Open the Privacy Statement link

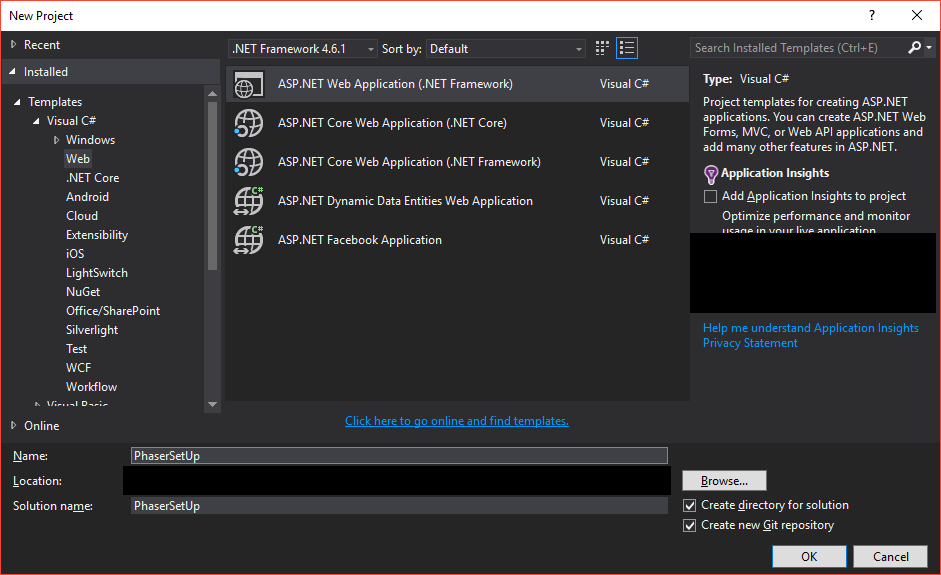(x=750, y=343)
